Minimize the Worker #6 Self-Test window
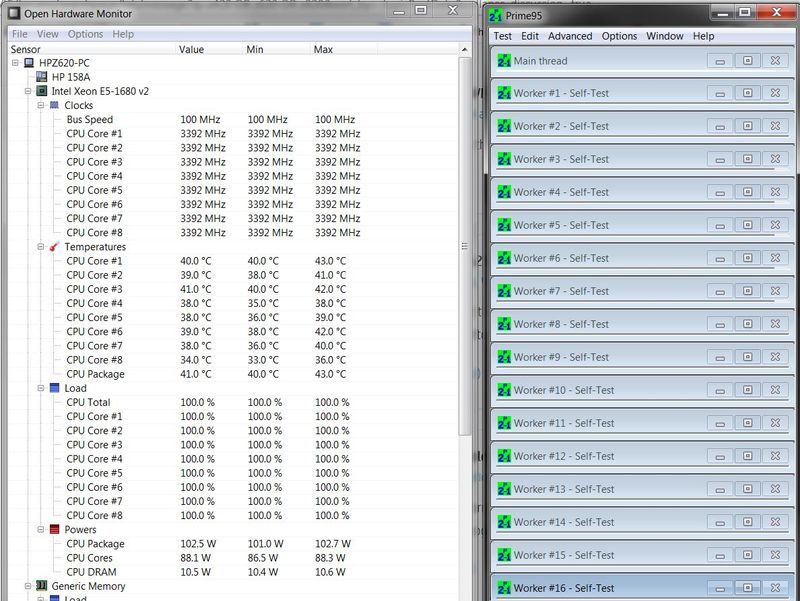 (x=720, y=258)
